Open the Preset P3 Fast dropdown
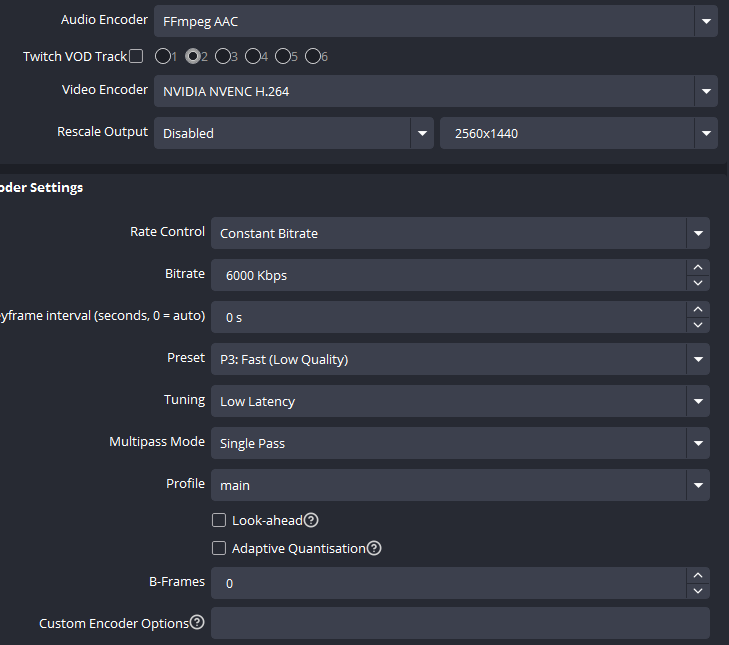Viewport: 729px width, 645px height. tap(459, 359)
